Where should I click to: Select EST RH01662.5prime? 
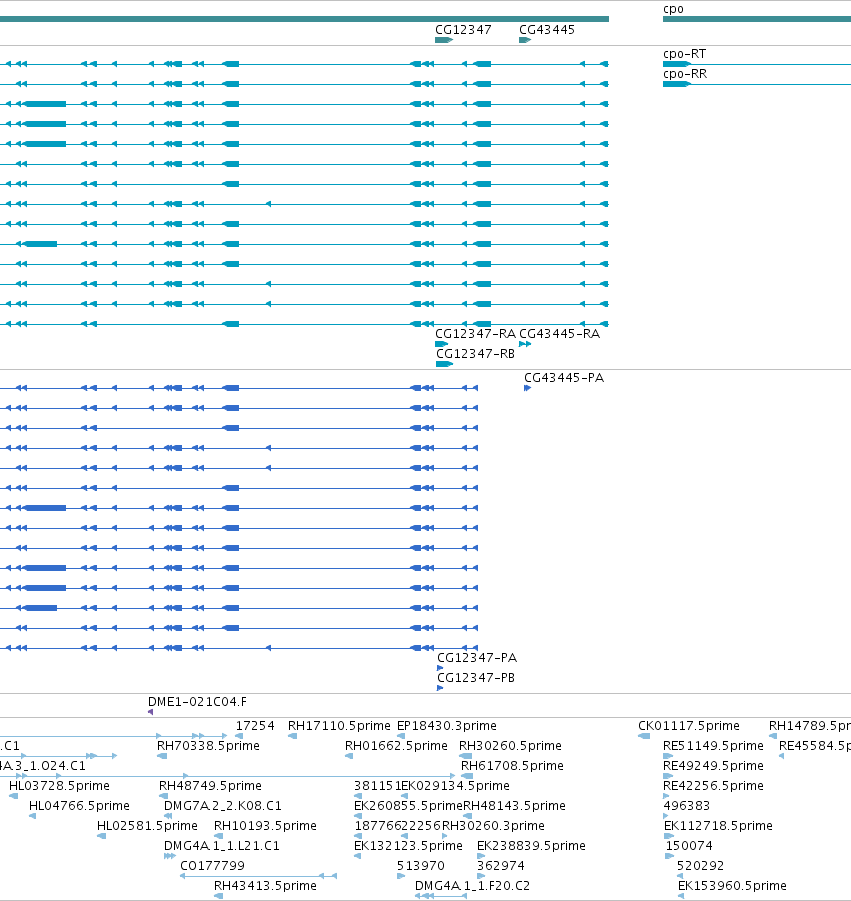(396, 746)
